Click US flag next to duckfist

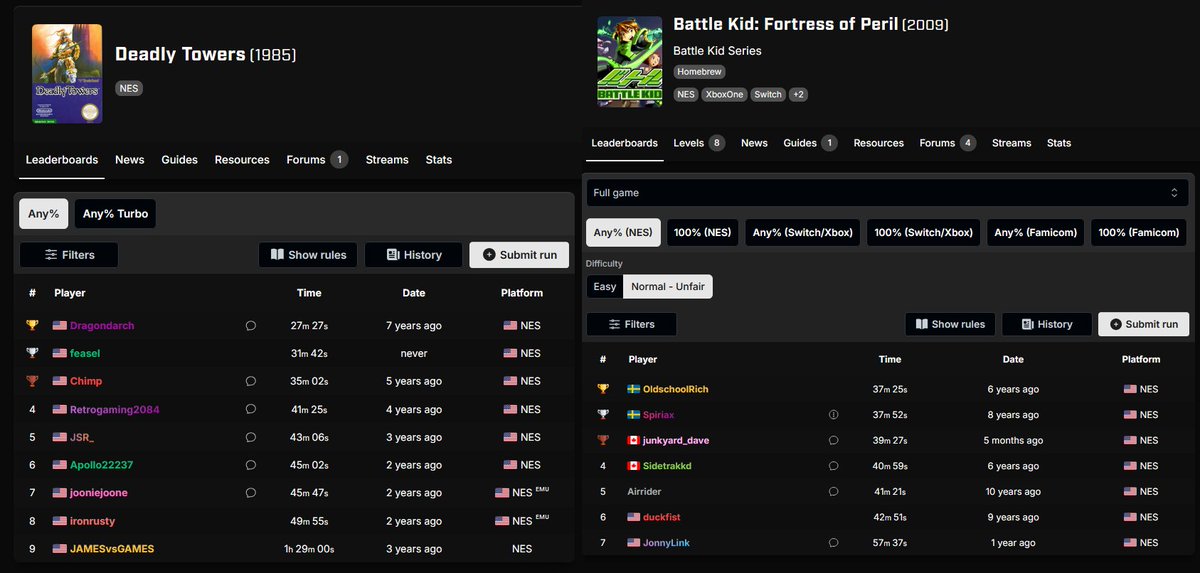634,517
